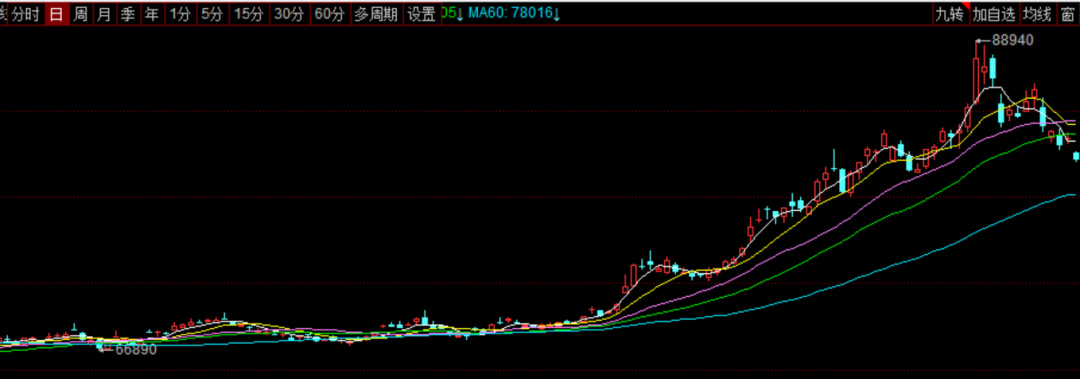Switch chart to 周 weekly period
Screen dimensions: 1080x379
click(81, 14)
